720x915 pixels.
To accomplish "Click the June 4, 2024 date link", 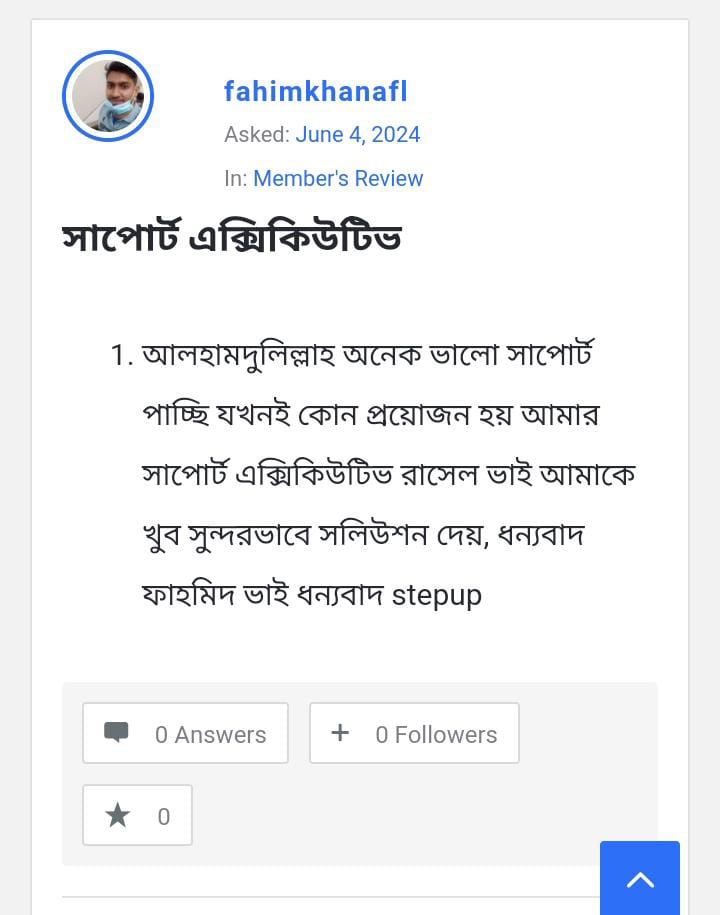I will pyautogui.click(x=357, y=135).
